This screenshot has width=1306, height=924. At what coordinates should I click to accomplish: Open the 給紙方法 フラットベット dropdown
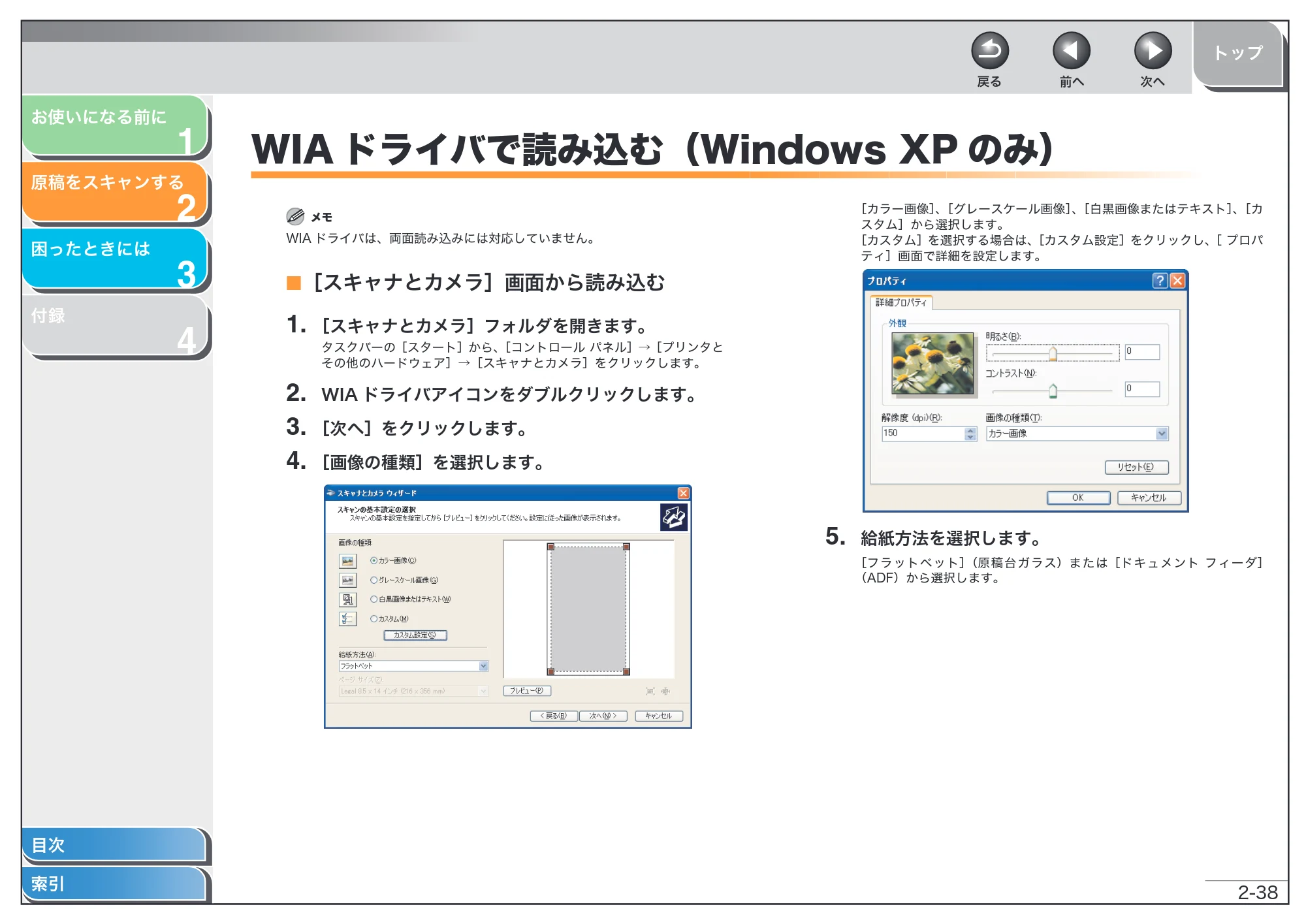(413, 666)
